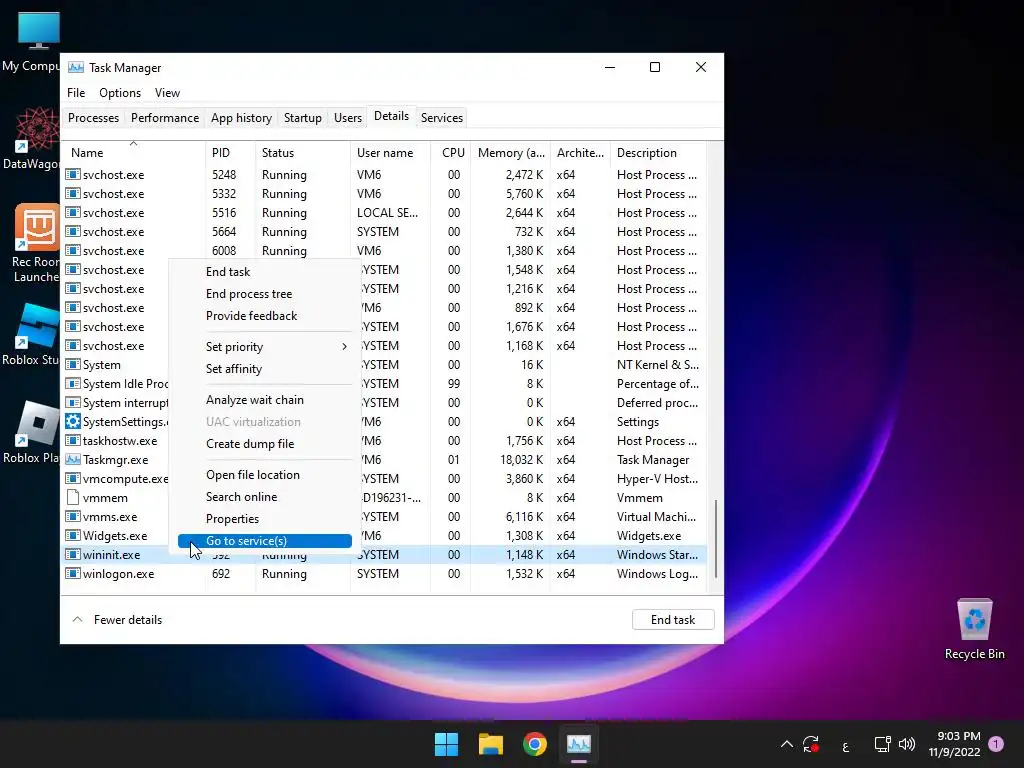1024x768 pixels.
Task: Switch to the Services tab
Action: [x=441, y=118]
